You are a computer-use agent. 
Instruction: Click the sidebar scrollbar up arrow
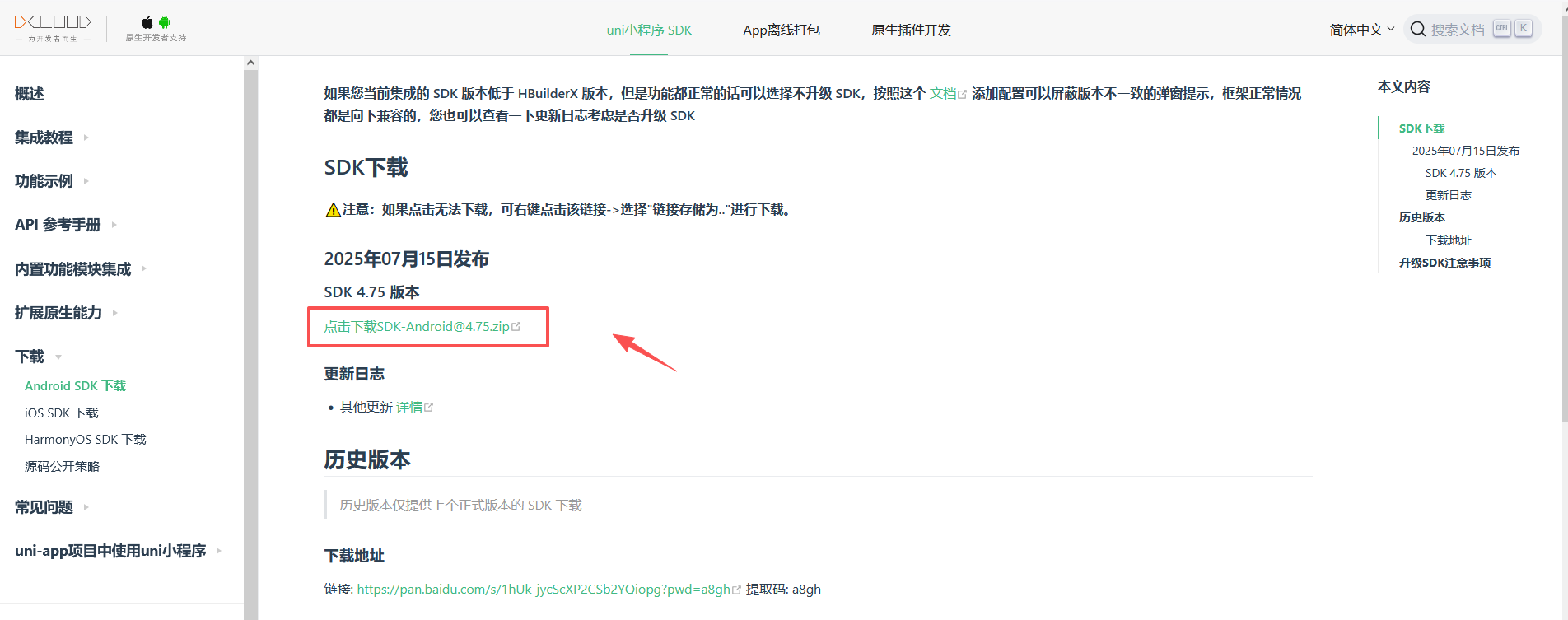pos(250,63)
